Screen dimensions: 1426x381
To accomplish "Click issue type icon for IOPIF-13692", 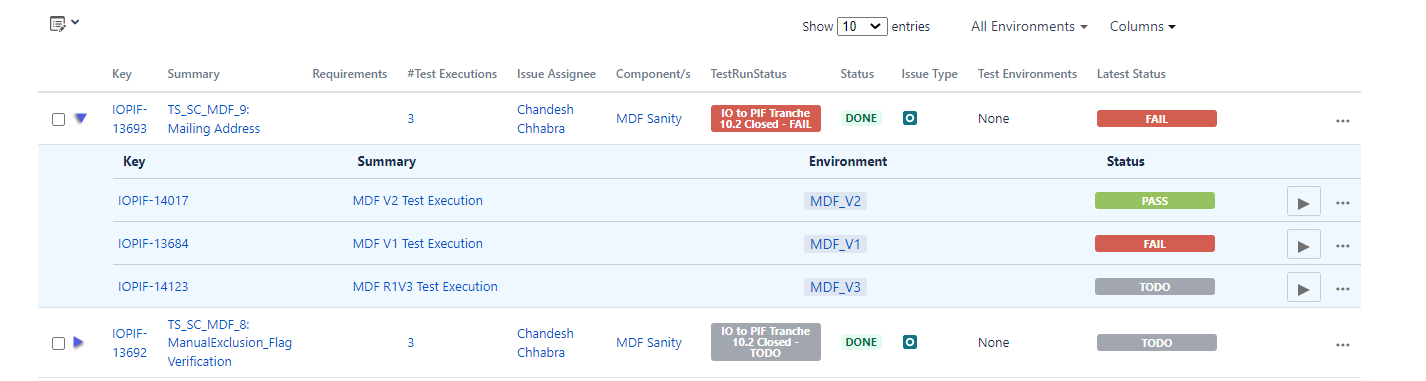I will (x=910, y=342).
